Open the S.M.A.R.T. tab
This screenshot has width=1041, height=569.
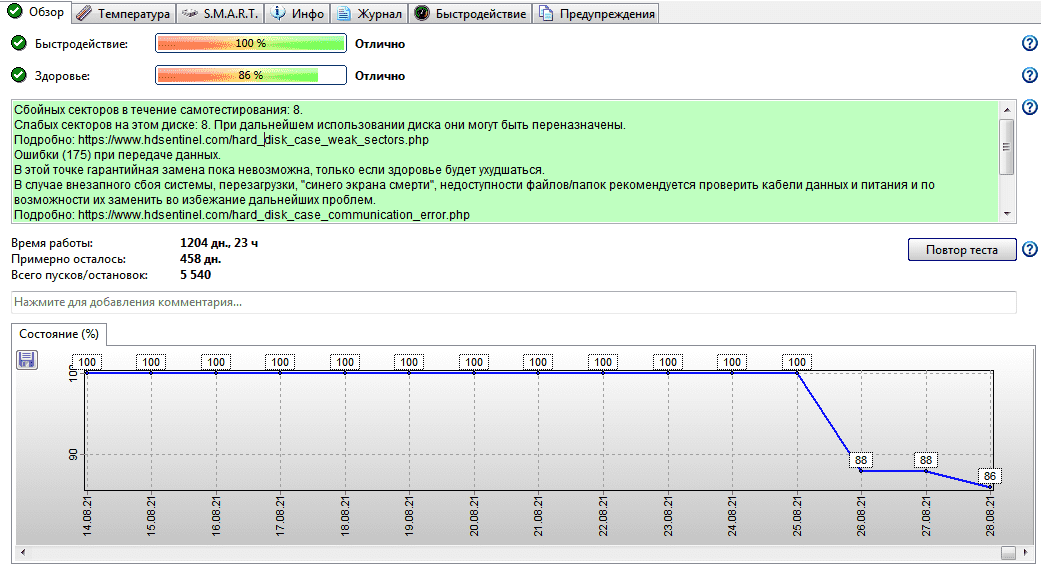(x=220, y=14)
